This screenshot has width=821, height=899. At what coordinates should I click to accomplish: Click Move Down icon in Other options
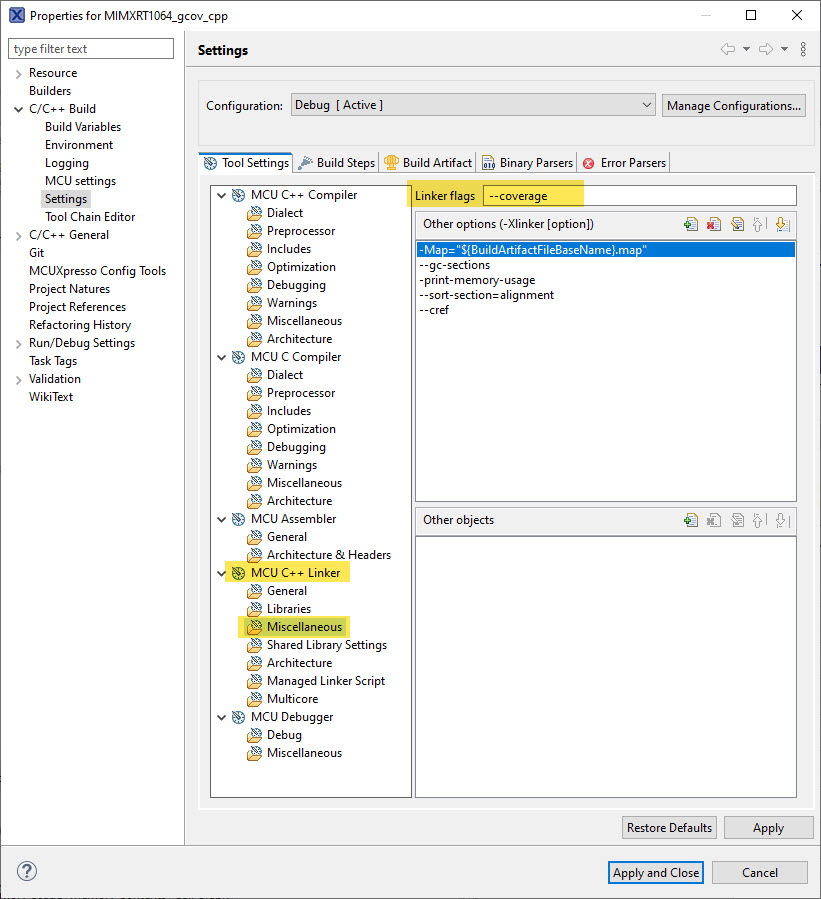tap(782, 225)
